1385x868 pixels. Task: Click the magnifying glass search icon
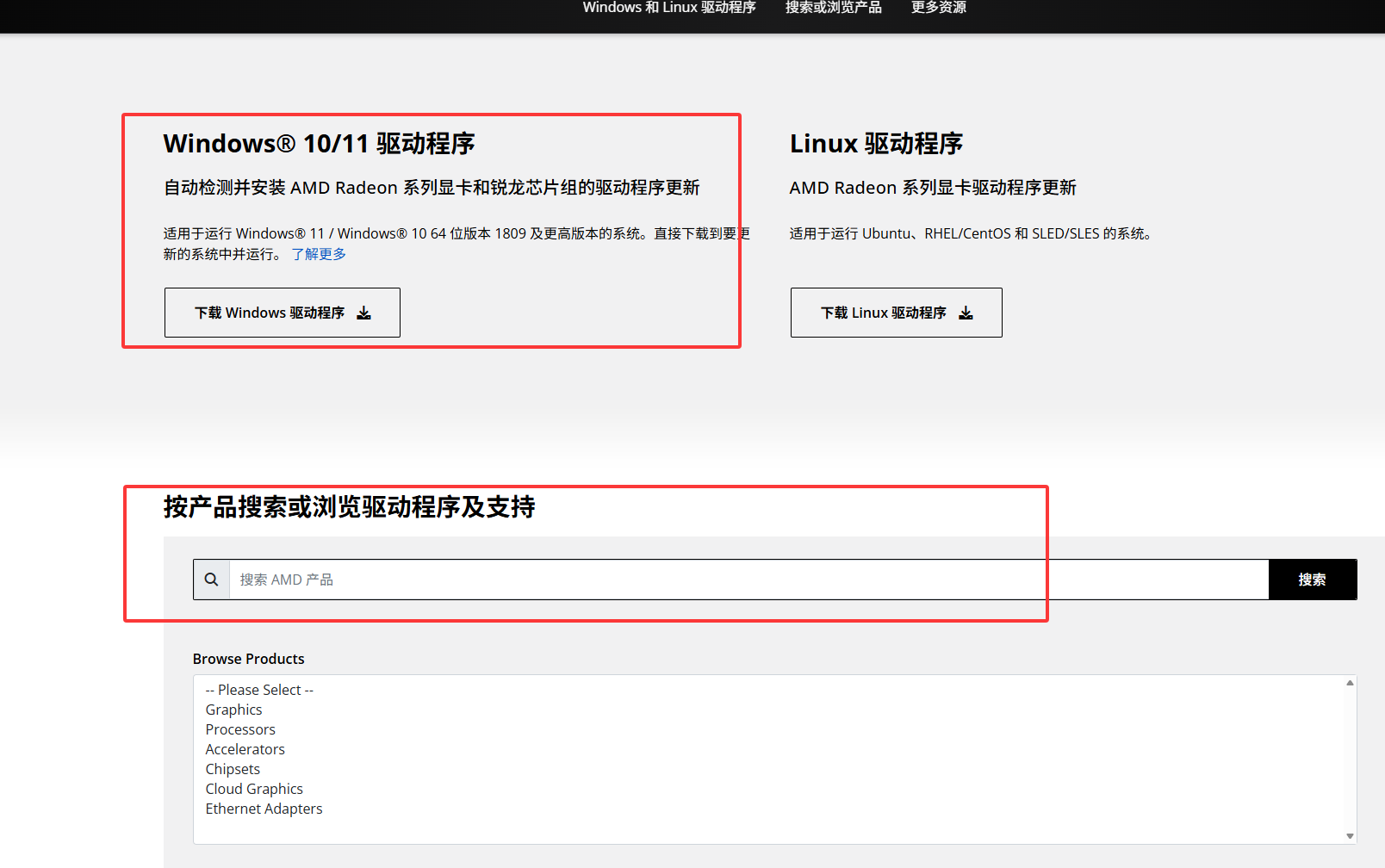click(x=212, y=580)
